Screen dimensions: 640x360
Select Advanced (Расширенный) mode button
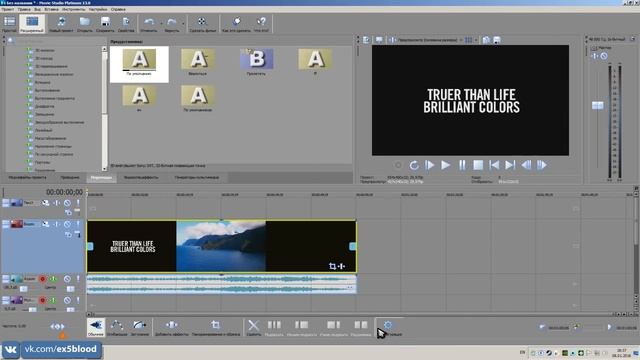(32, 24)
